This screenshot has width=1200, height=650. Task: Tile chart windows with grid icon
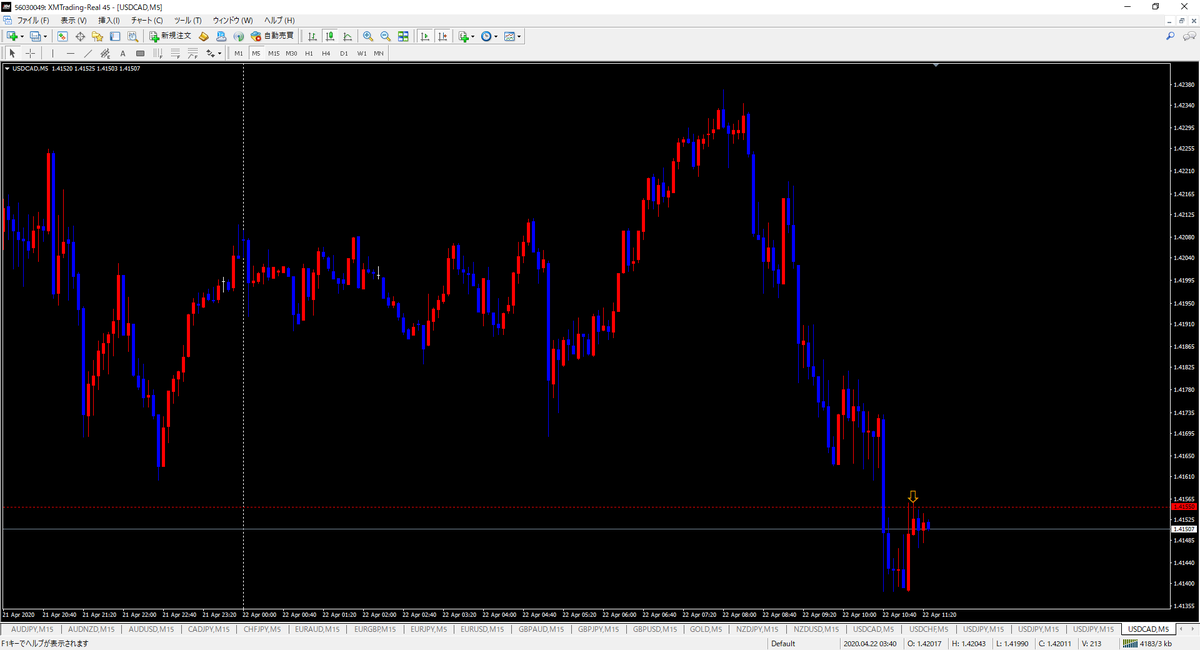pyautogui.click(x=403, y=36)
